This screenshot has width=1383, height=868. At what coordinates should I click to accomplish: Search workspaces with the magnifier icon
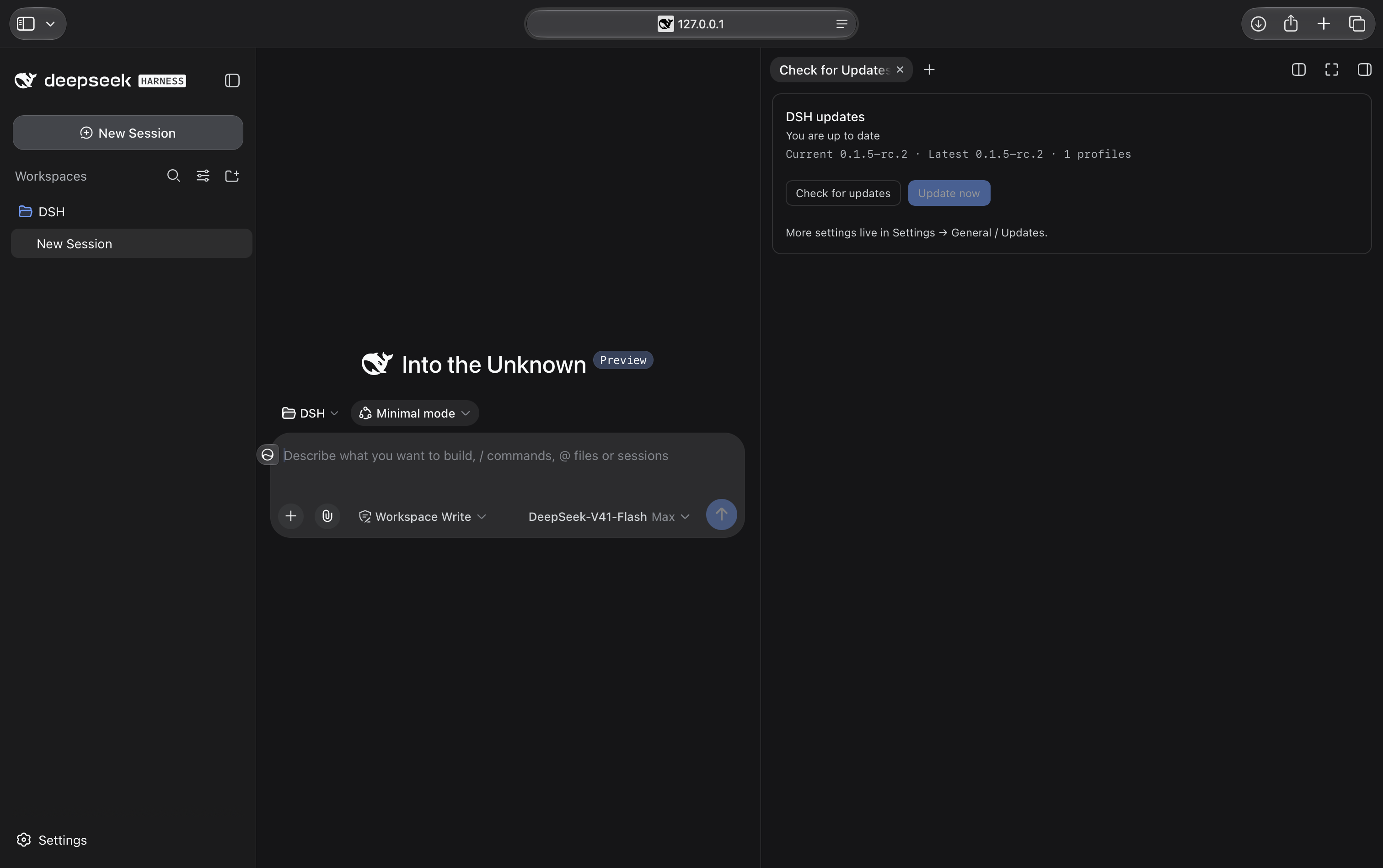coord(173,176)
